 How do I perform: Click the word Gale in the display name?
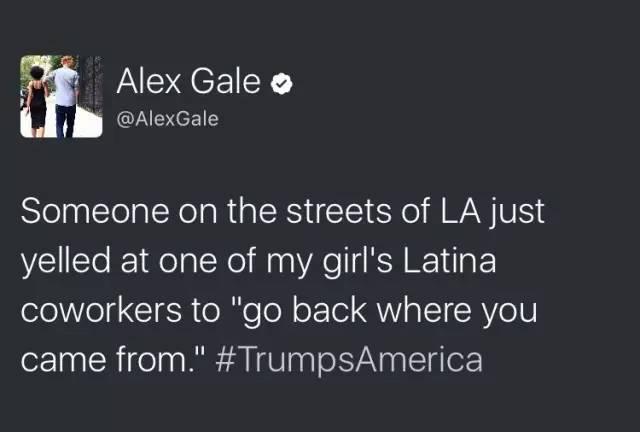pos(225,81)
